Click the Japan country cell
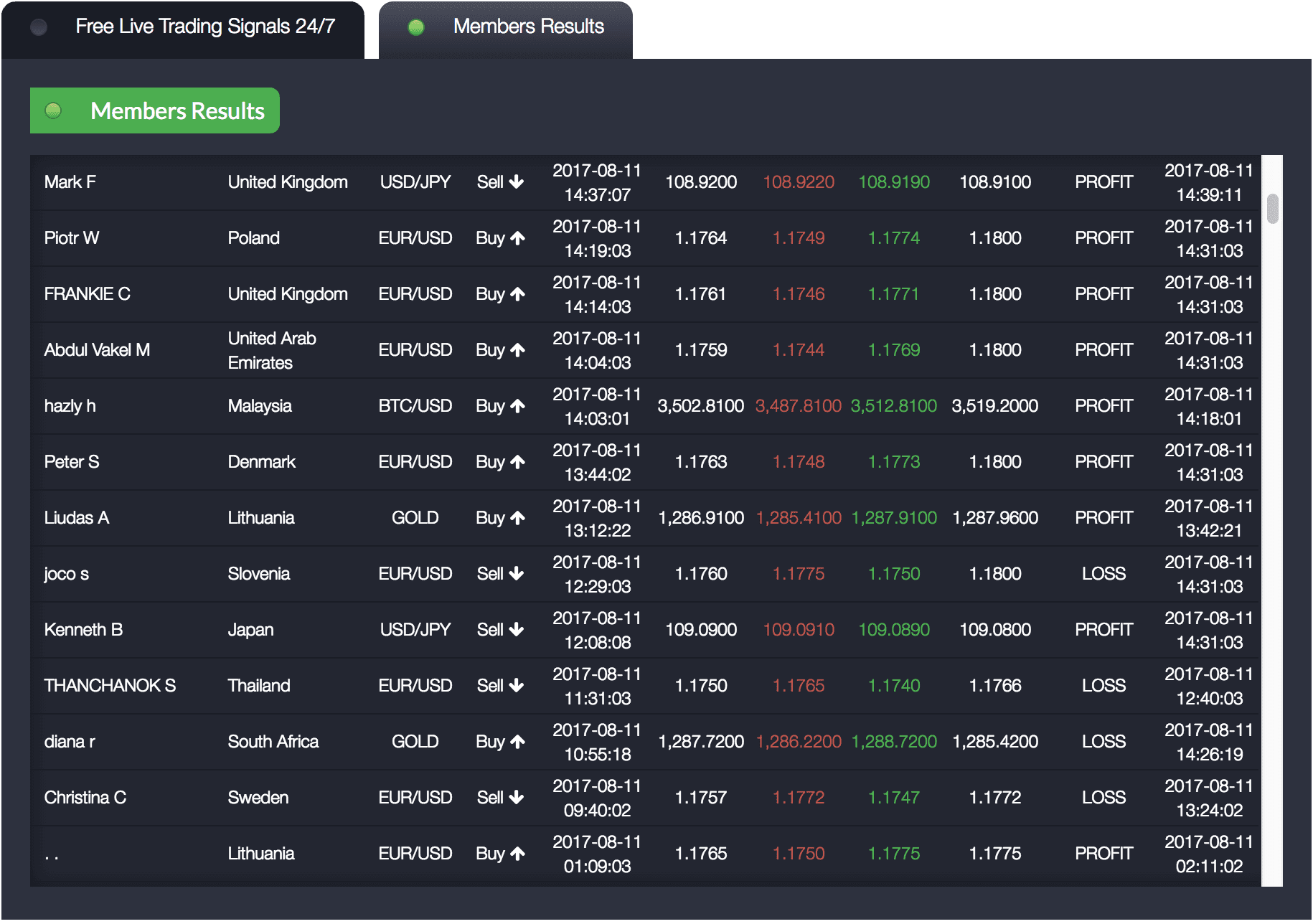 coord(250,630)
